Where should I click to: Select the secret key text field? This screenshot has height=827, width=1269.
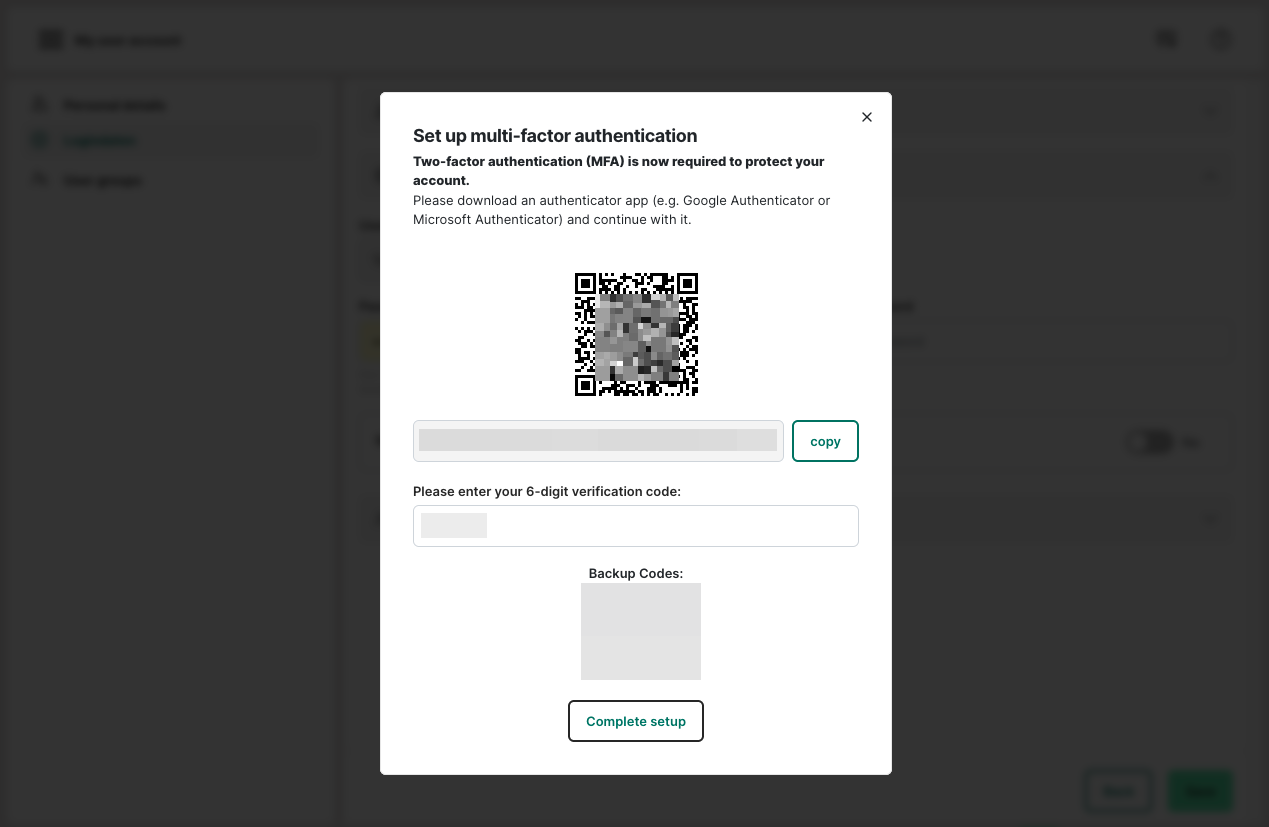point(598,441)
